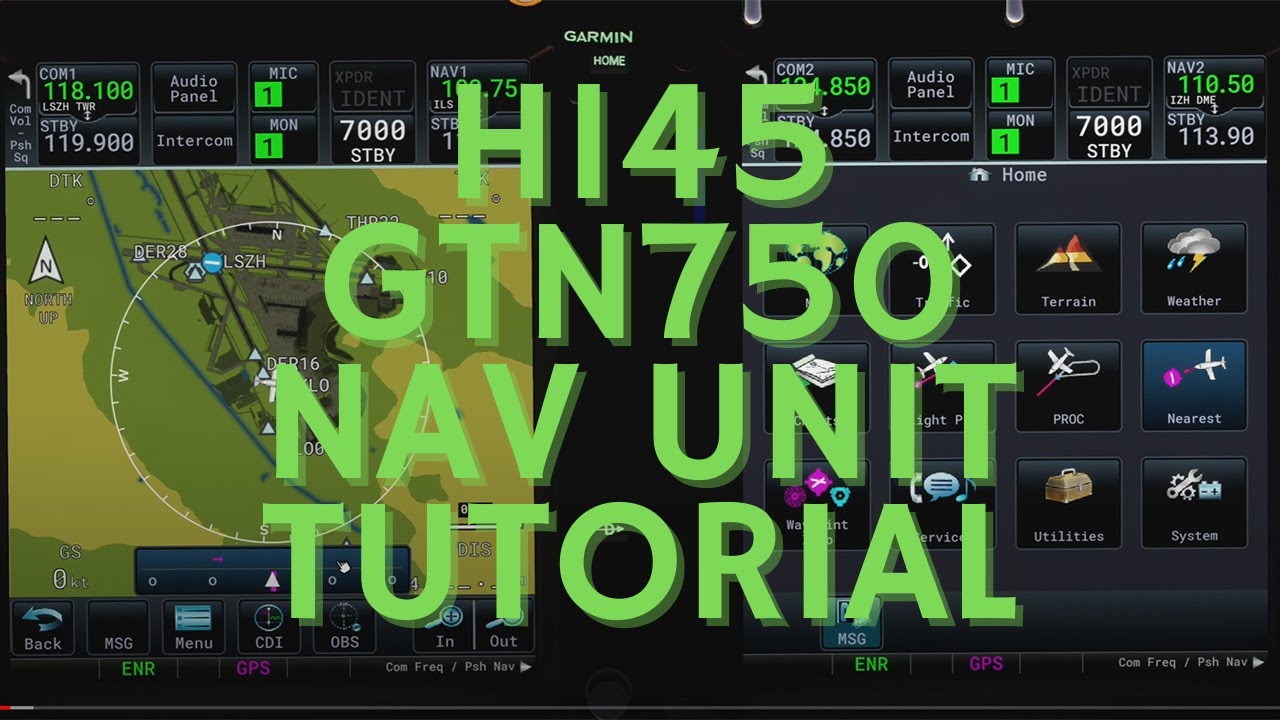
Task: Tap GPS annunciation on right unit
Action: click(987, 664)
